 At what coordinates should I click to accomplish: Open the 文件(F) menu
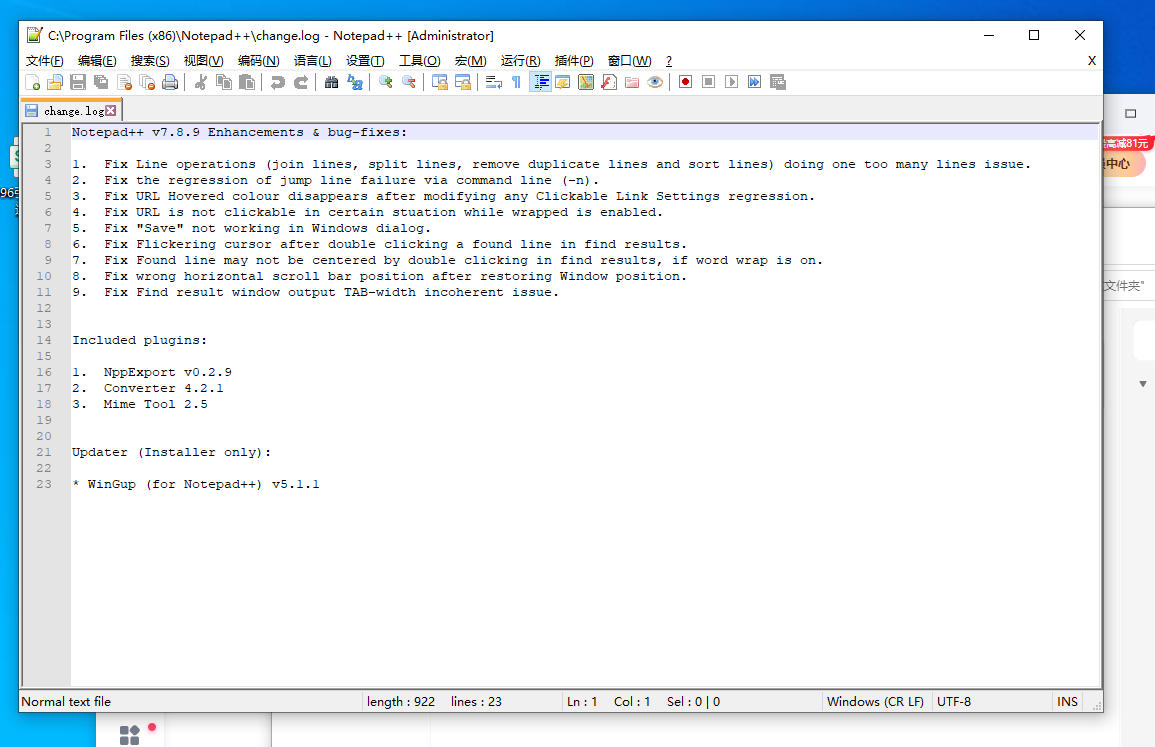coord(44,60)
